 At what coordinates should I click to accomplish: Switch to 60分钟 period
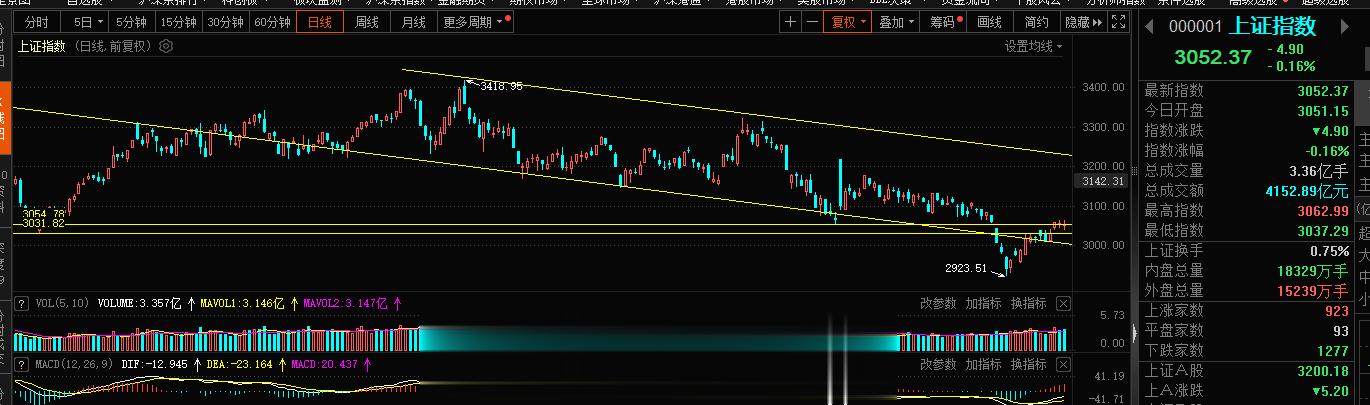tap(272, 22)
